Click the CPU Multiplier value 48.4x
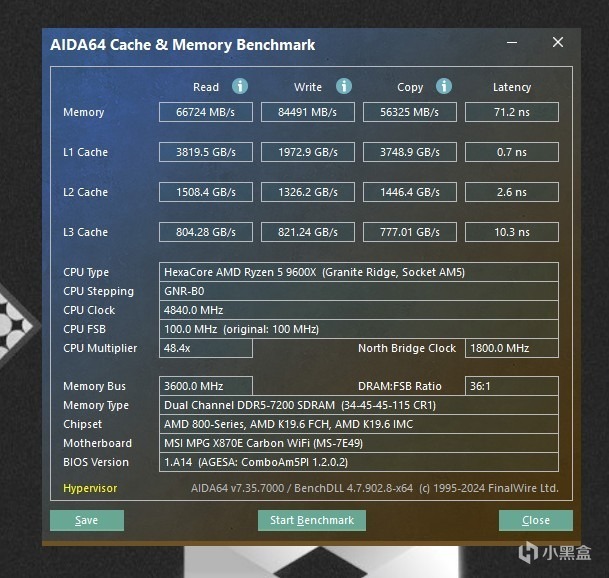Image resolution: width=609 pixels, height=578 pixels. point(206,348)
